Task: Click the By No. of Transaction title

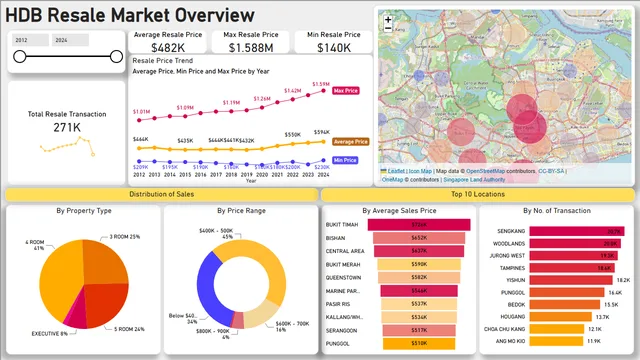Action: click(557, 211)
